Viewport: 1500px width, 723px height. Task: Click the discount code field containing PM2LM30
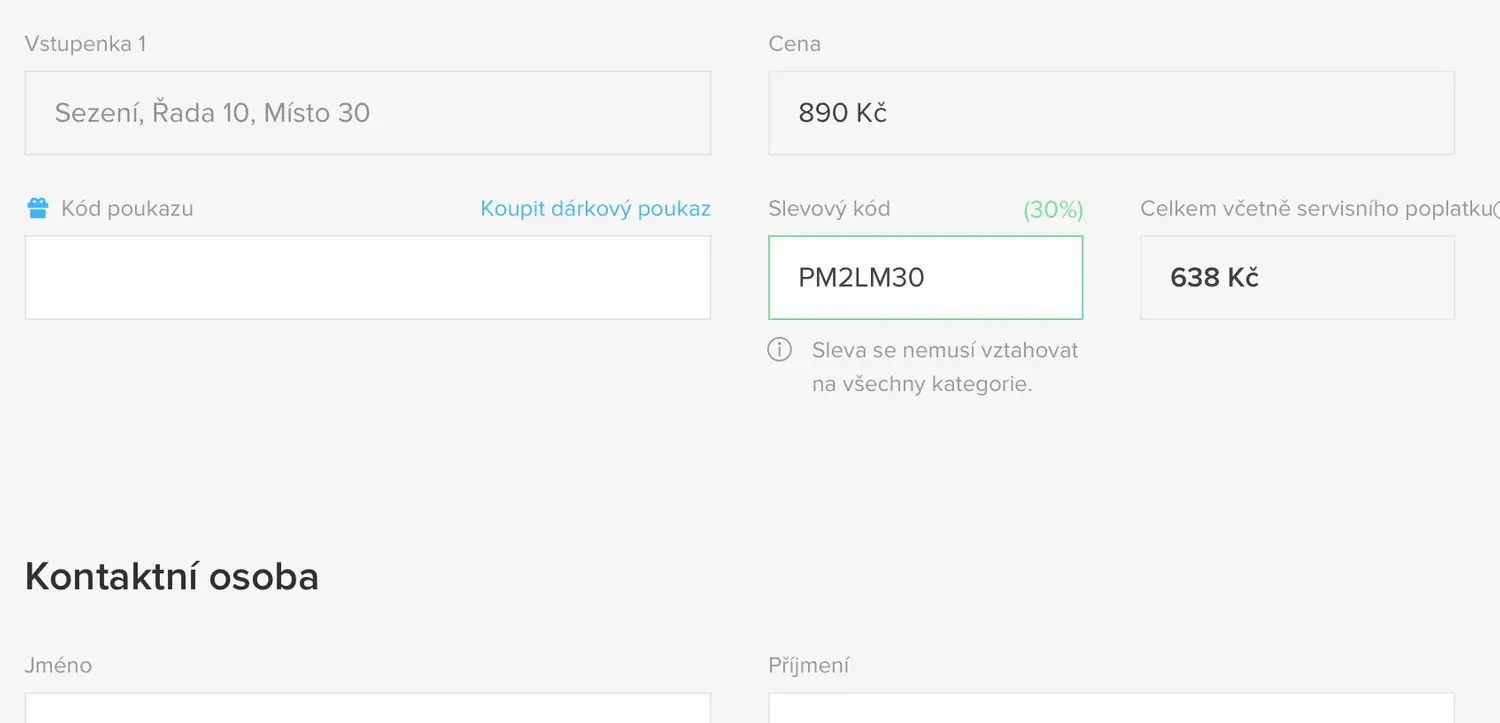click(x=925, y=278)
